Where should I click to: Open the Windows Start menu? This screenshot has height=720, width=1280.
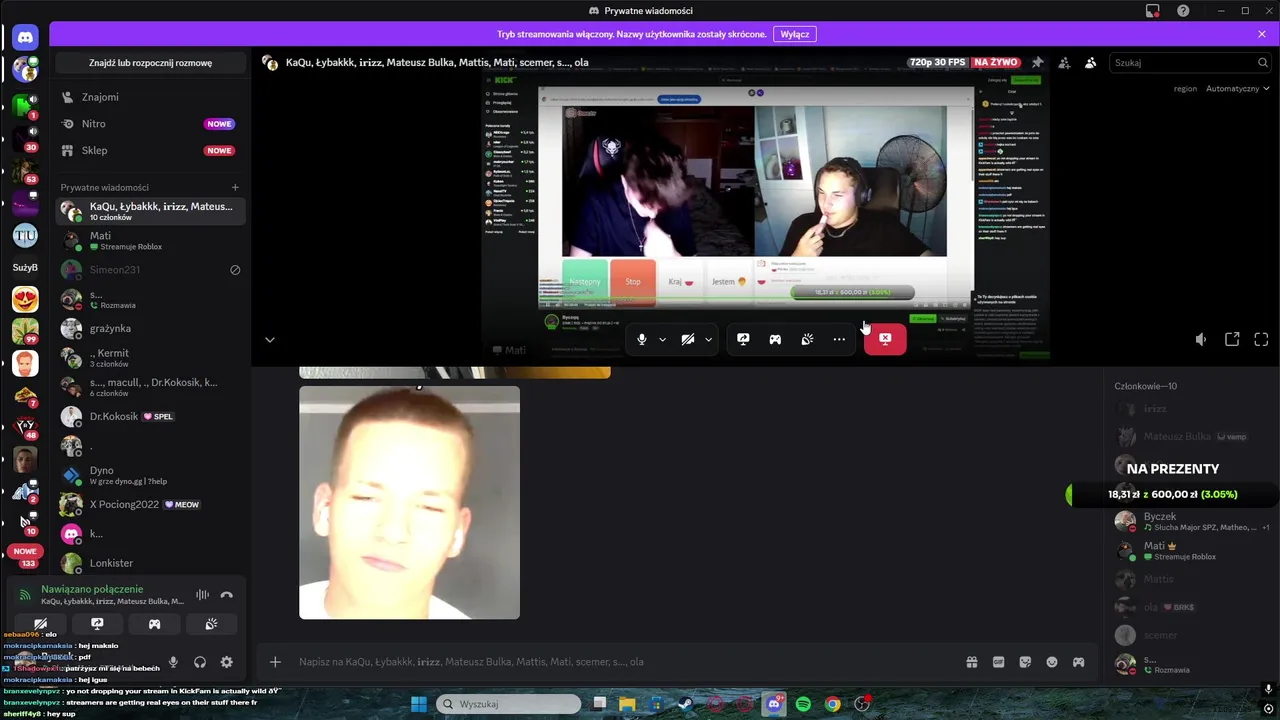click(x=419, y=704)
